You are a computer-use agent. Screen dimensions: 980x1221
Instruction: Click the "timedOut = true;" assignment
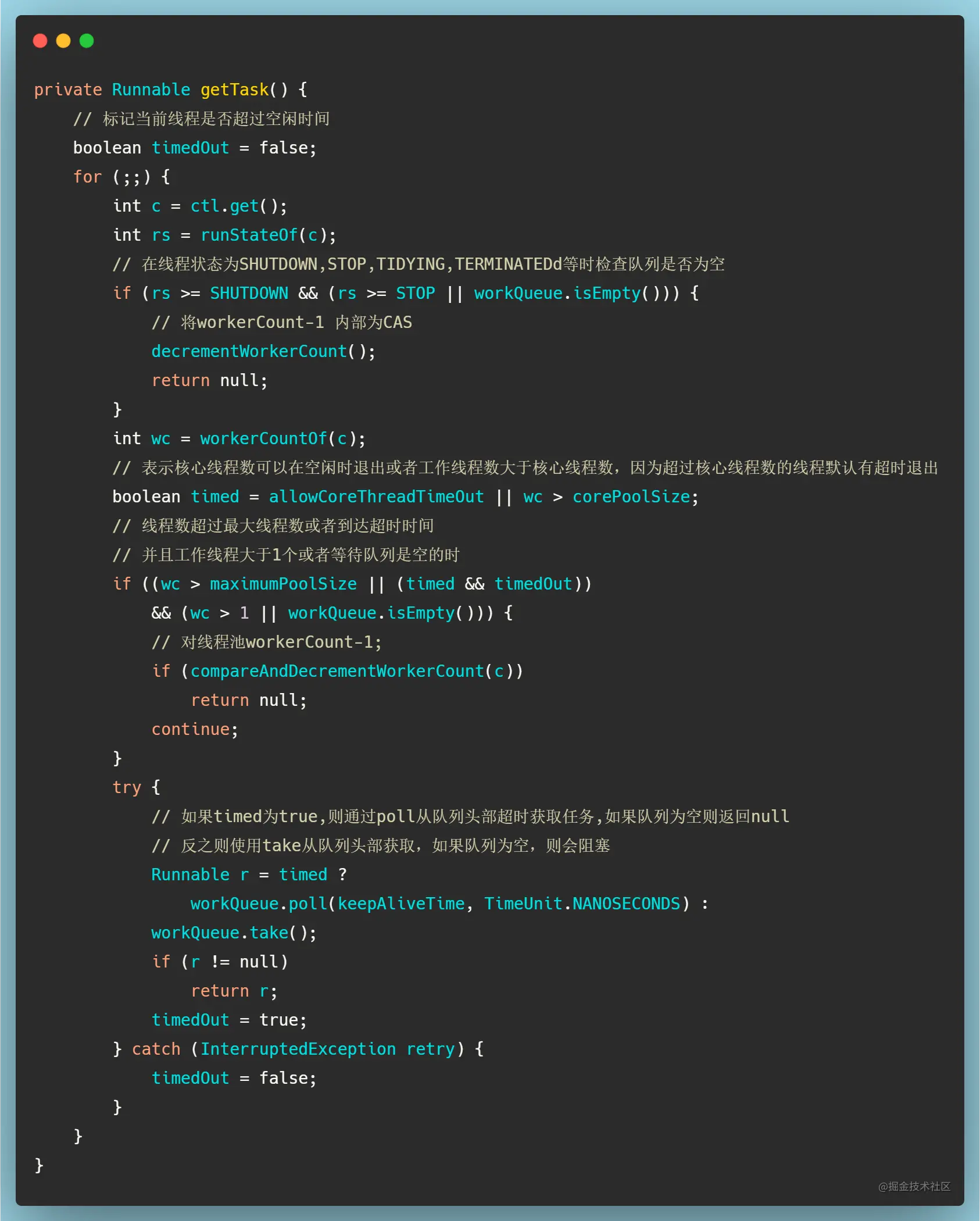click(229, 1020)
